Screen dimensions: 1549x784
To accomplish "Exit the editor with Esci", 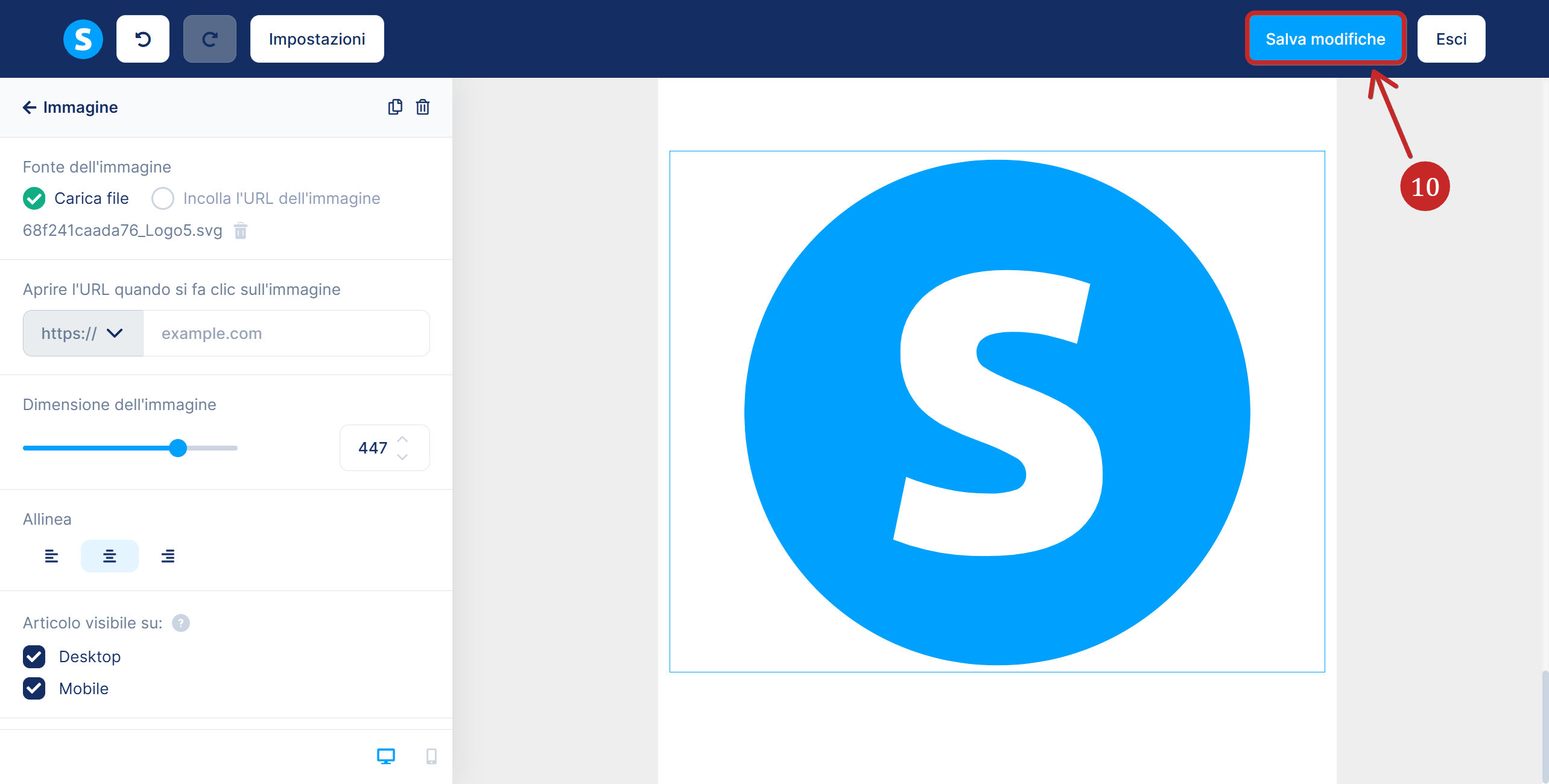I will coord(1451,39).
